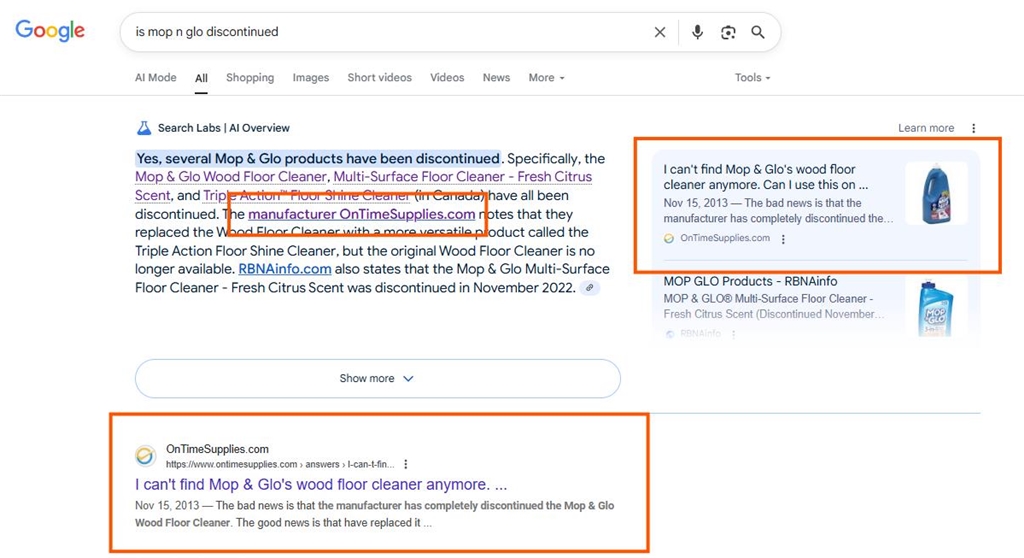Open the Tools dropdown

(752, 77)
